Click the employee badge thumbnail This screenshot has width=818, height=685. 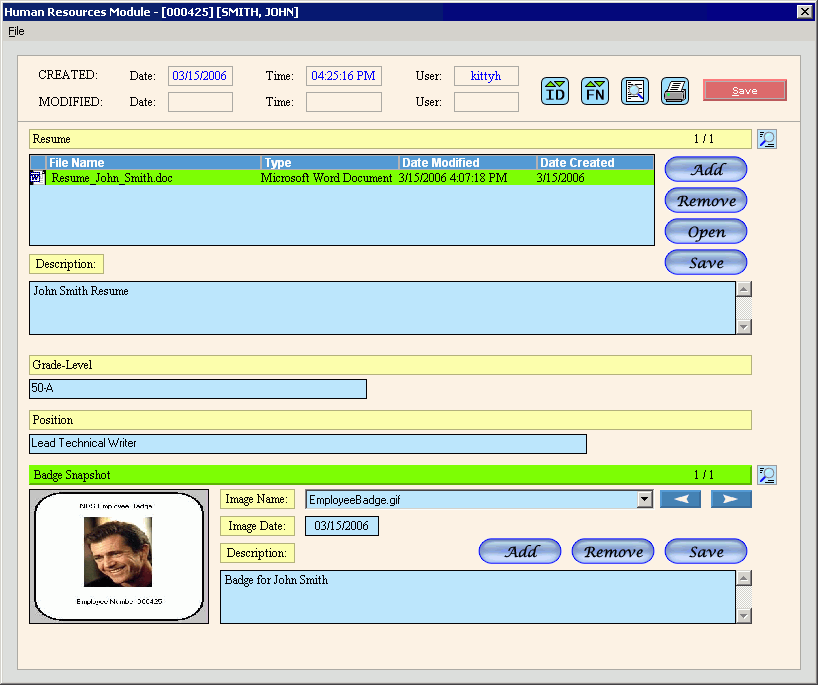click(x=119, y=557)
